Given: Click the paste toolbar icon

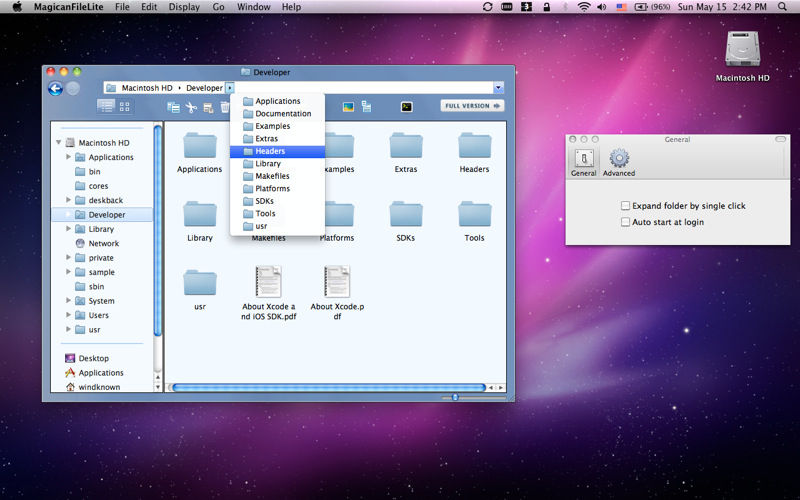Looking at the screenshot, I should 208,107.
